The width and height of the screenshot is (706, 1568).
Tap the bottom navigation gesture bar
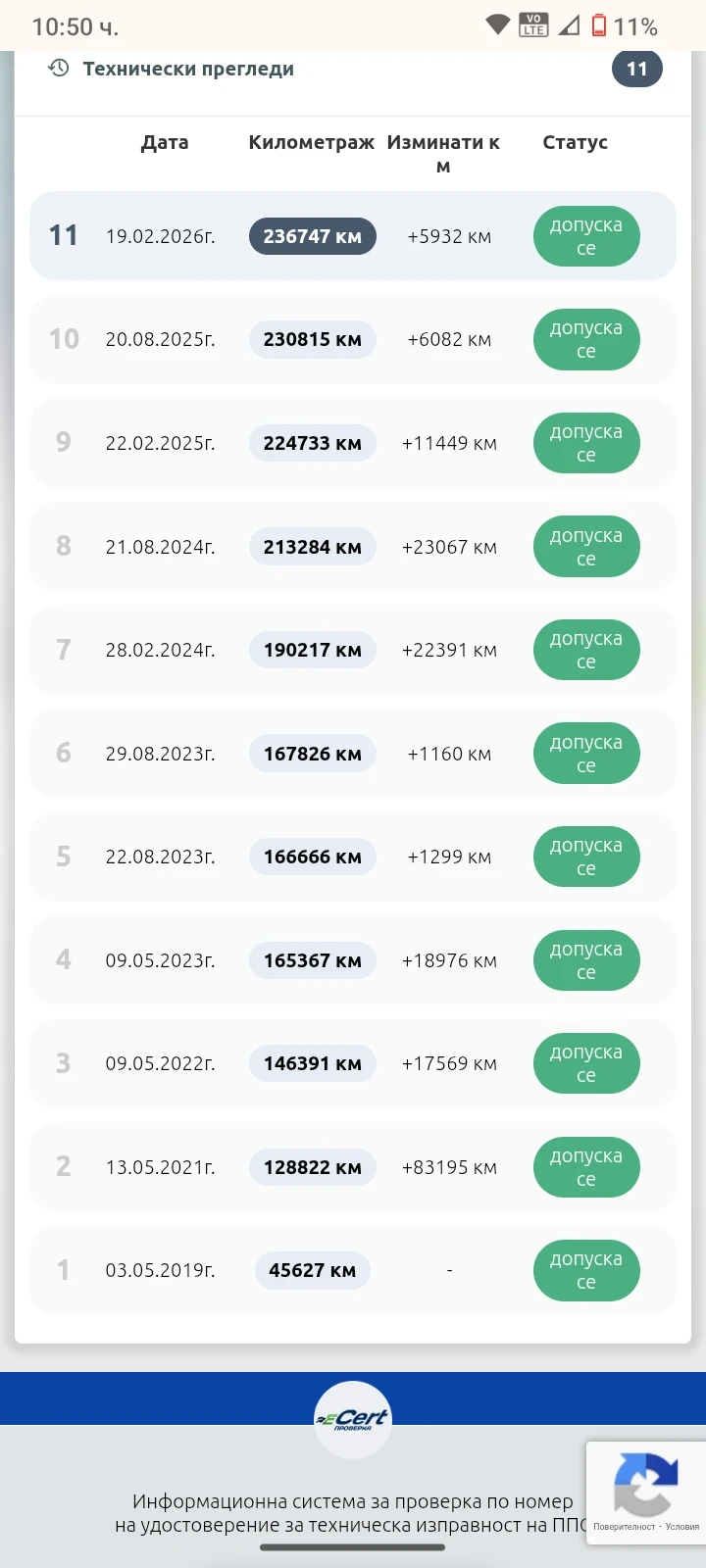[x=353, y=1547]
